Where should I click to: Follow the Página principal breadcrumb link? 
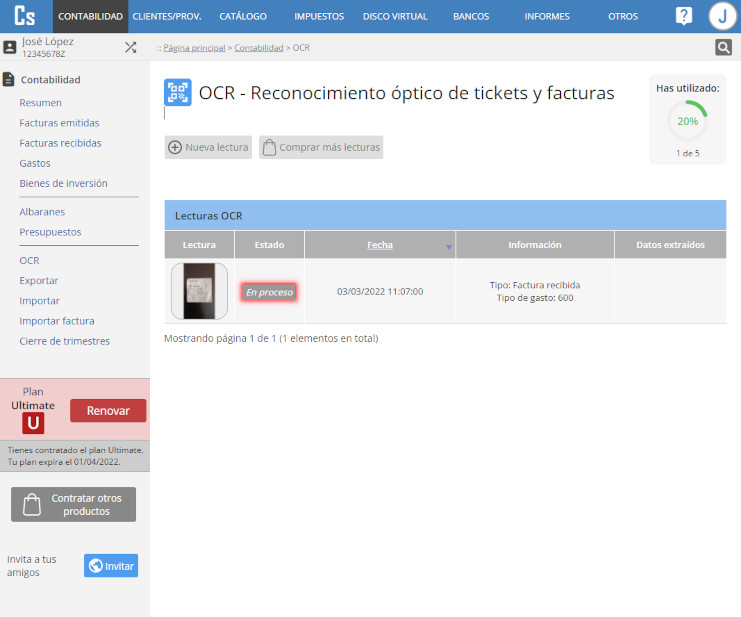pyautogui.click(x=194, y=48)
